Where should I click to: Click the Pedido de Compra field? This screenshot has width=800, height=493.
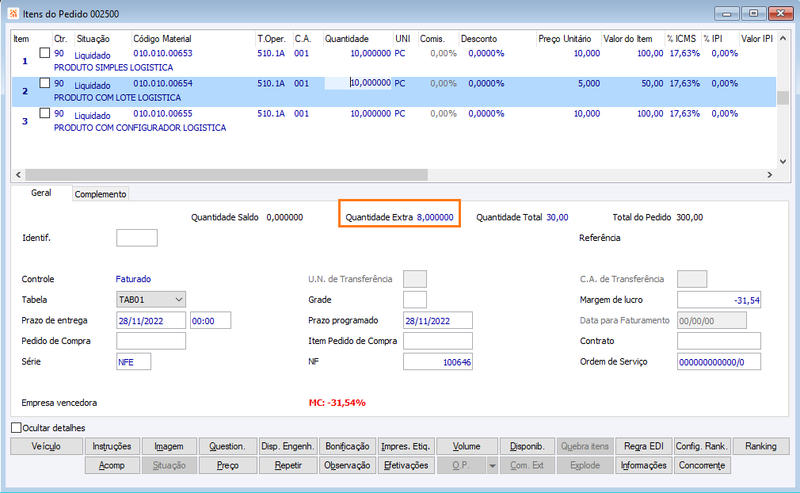[151, 341]
